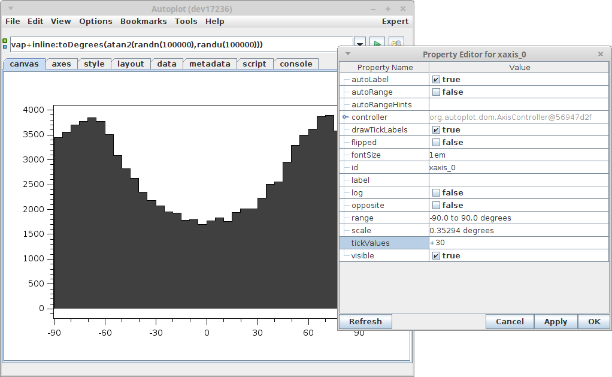
Task: Switch to the metadata tab
Action: pyautogui.click(x=210, y=64)
